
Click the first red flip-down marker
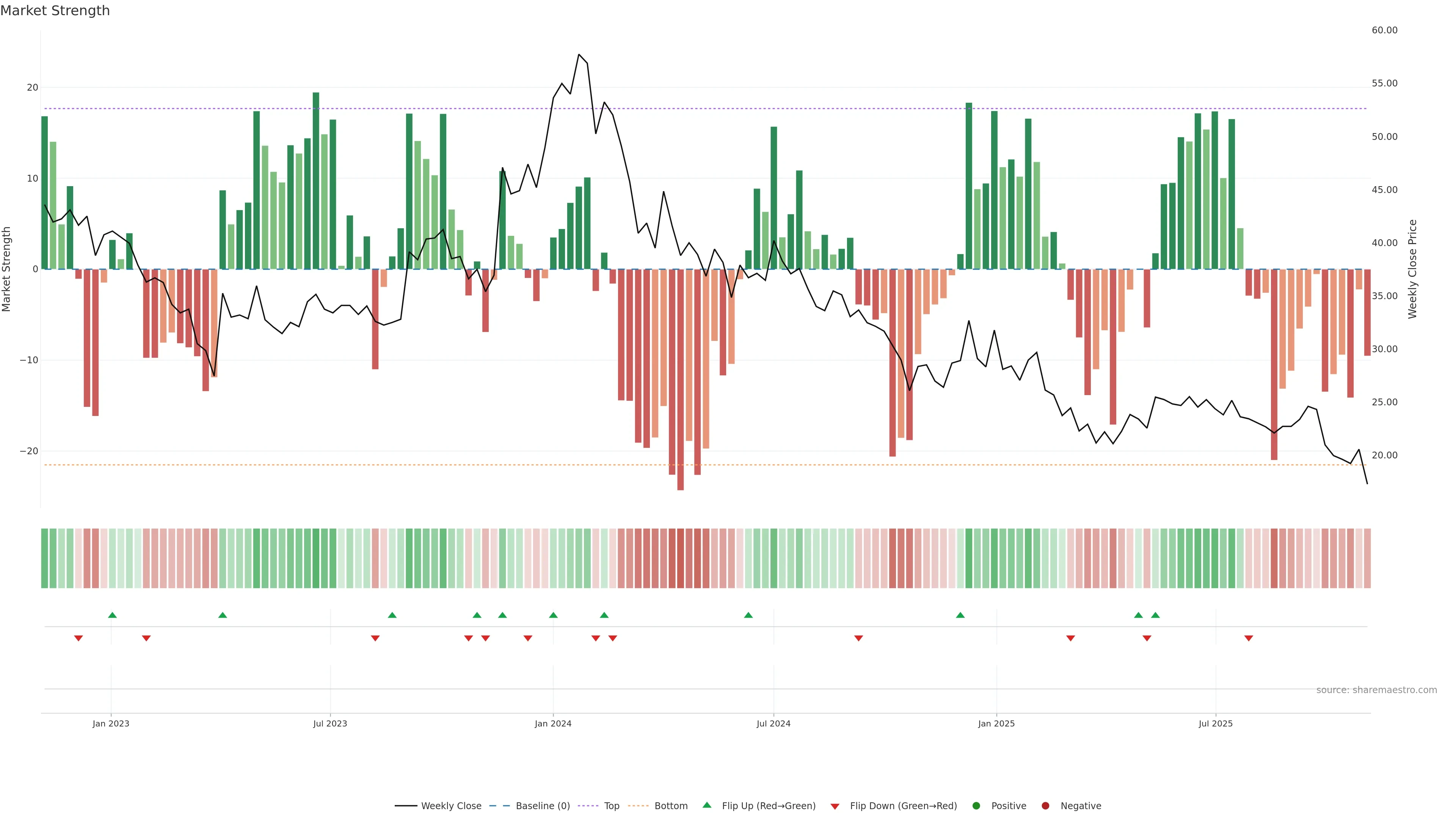click(x=78, y=638)
